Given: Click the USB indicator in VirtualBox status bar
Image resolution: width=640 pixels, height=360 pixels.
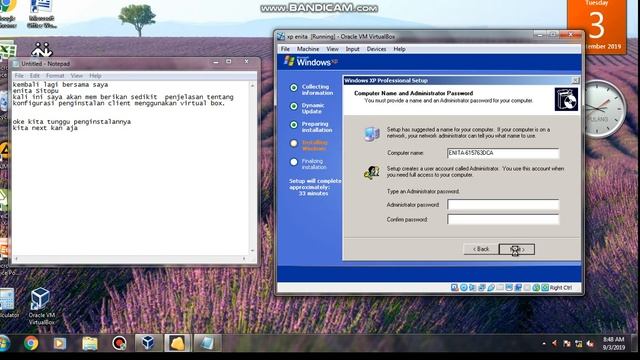Looking at the screenshot, I should point(491,288).
